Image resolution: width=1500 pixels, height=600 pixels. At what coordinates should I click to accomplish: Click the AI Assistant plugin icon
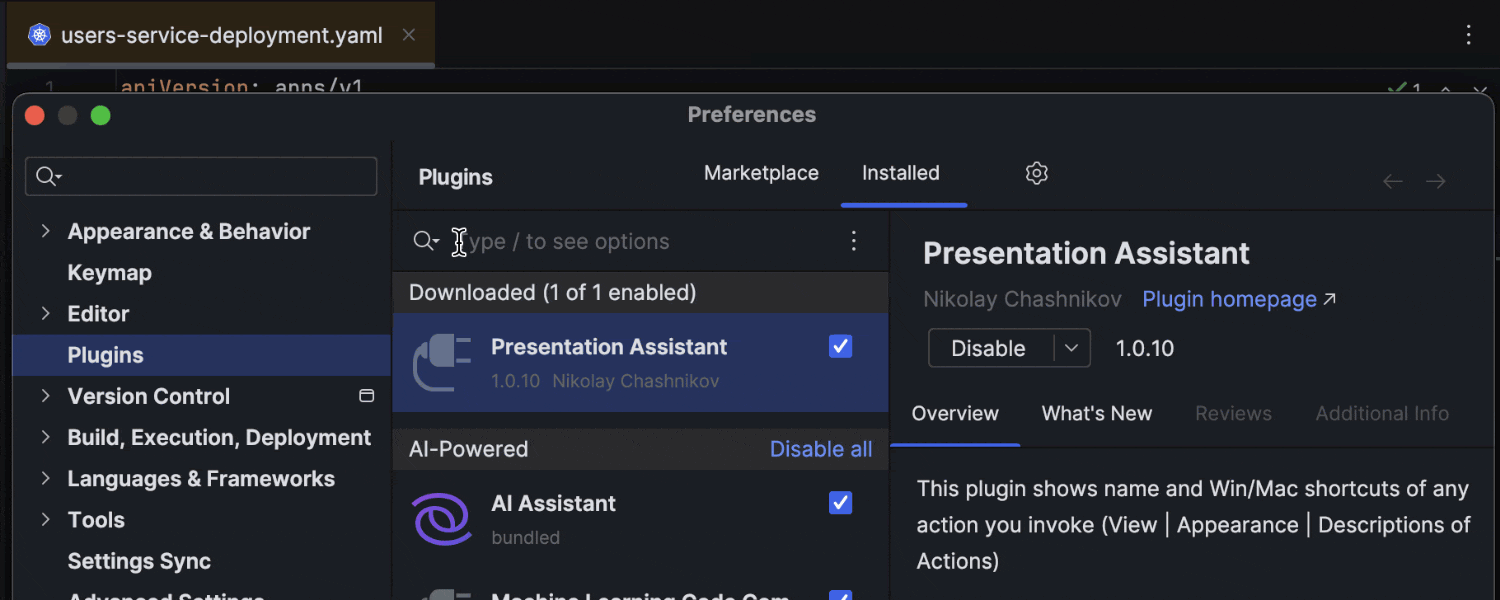tap(441, 519)
